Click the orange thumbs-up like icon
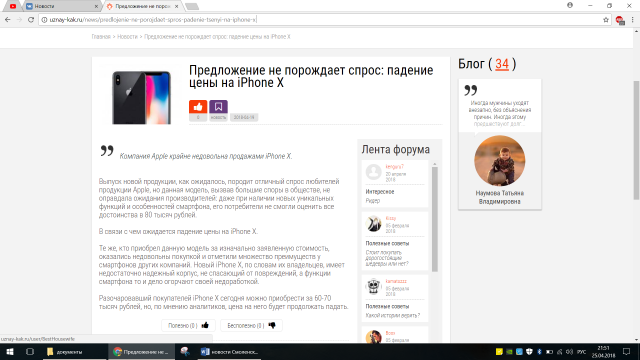This screenshot has width=640, height=360. pos(198,107)
